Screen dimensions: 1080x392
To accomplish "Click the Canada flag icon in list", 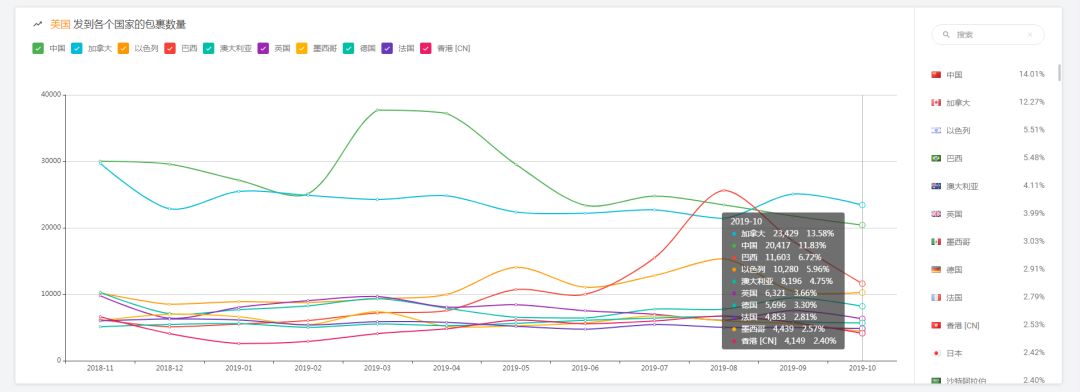I will tap(935, 103).
